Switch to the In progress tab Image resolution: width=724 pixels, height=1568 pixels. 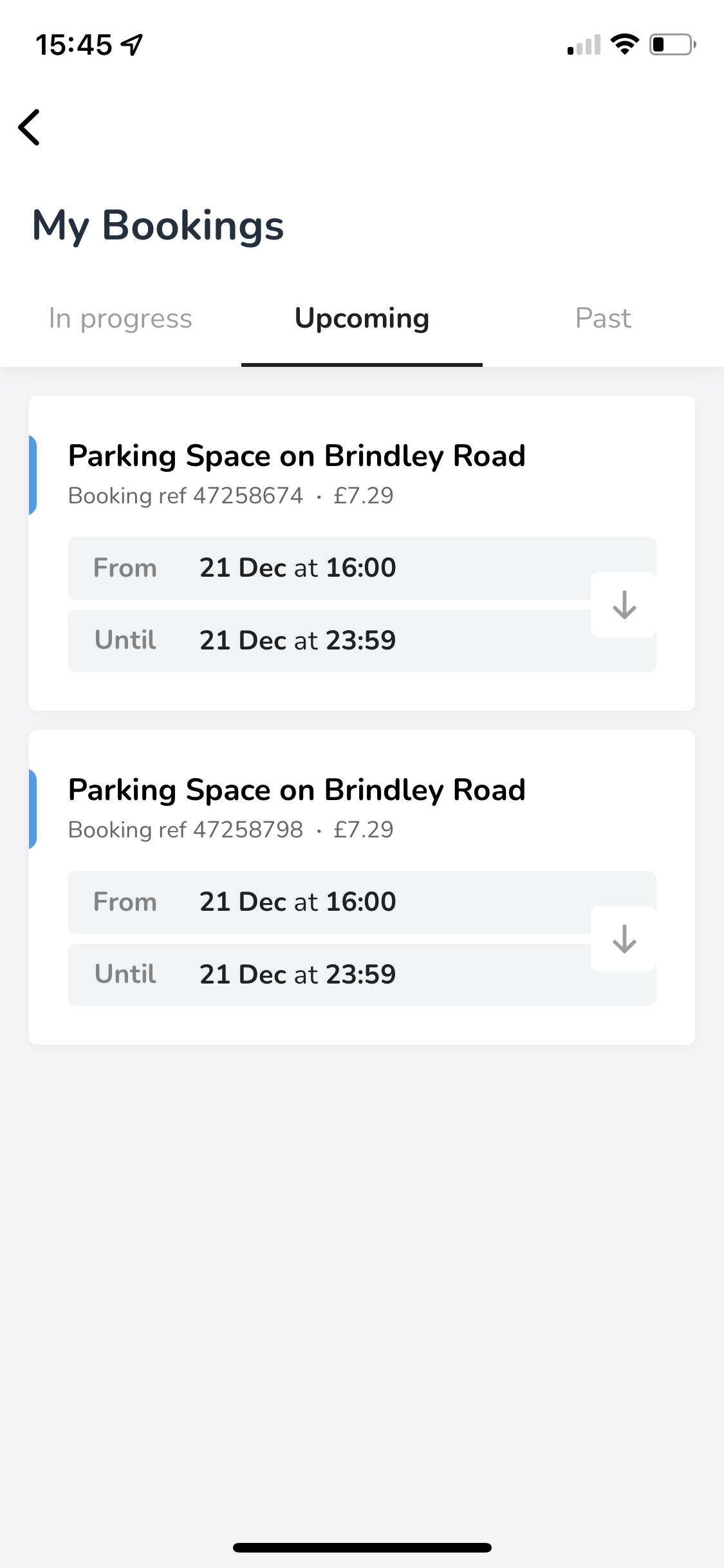120,319
